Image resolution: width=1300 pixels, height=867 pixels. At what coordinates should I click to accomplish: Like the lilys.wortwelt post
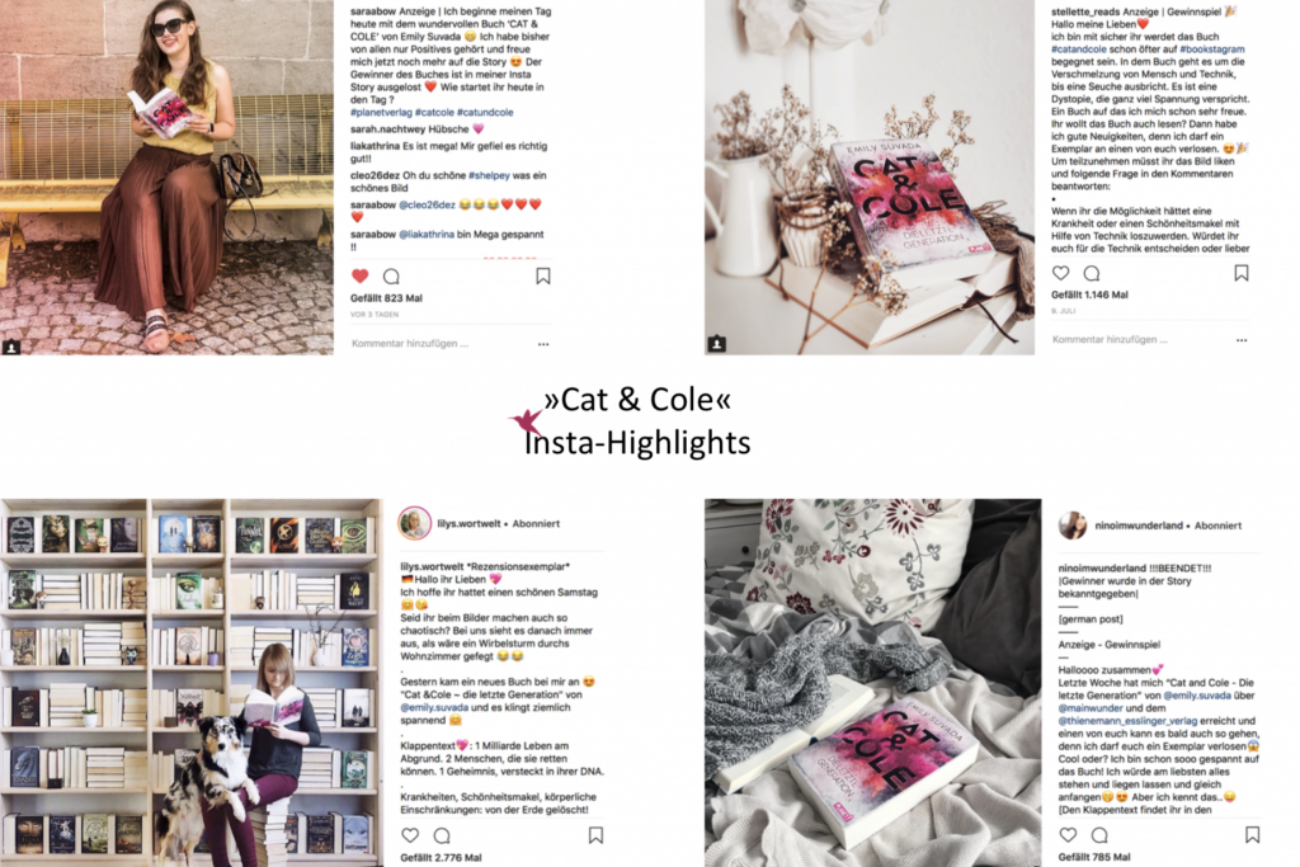pos(410,835)
